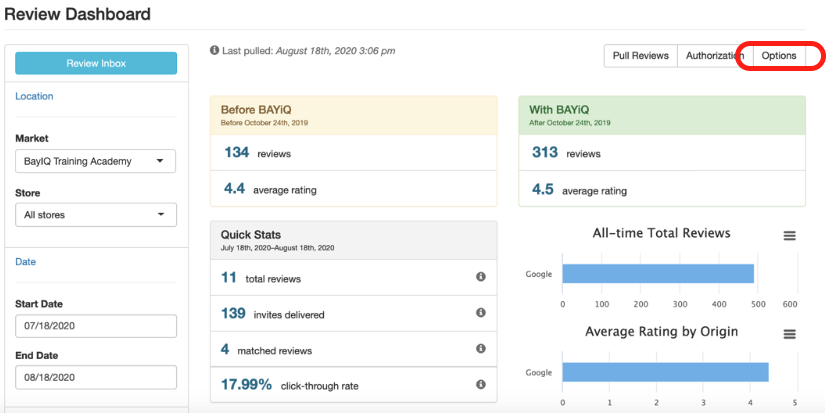The image size is (833, 415).
Task: Open Average Rating by Origin chart menu
Action: coord(789,334)
